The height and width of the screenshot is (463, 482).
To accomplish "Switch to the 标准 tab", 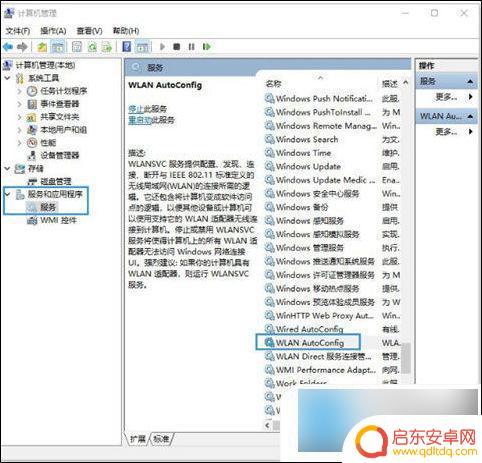I will pos(161,439).
